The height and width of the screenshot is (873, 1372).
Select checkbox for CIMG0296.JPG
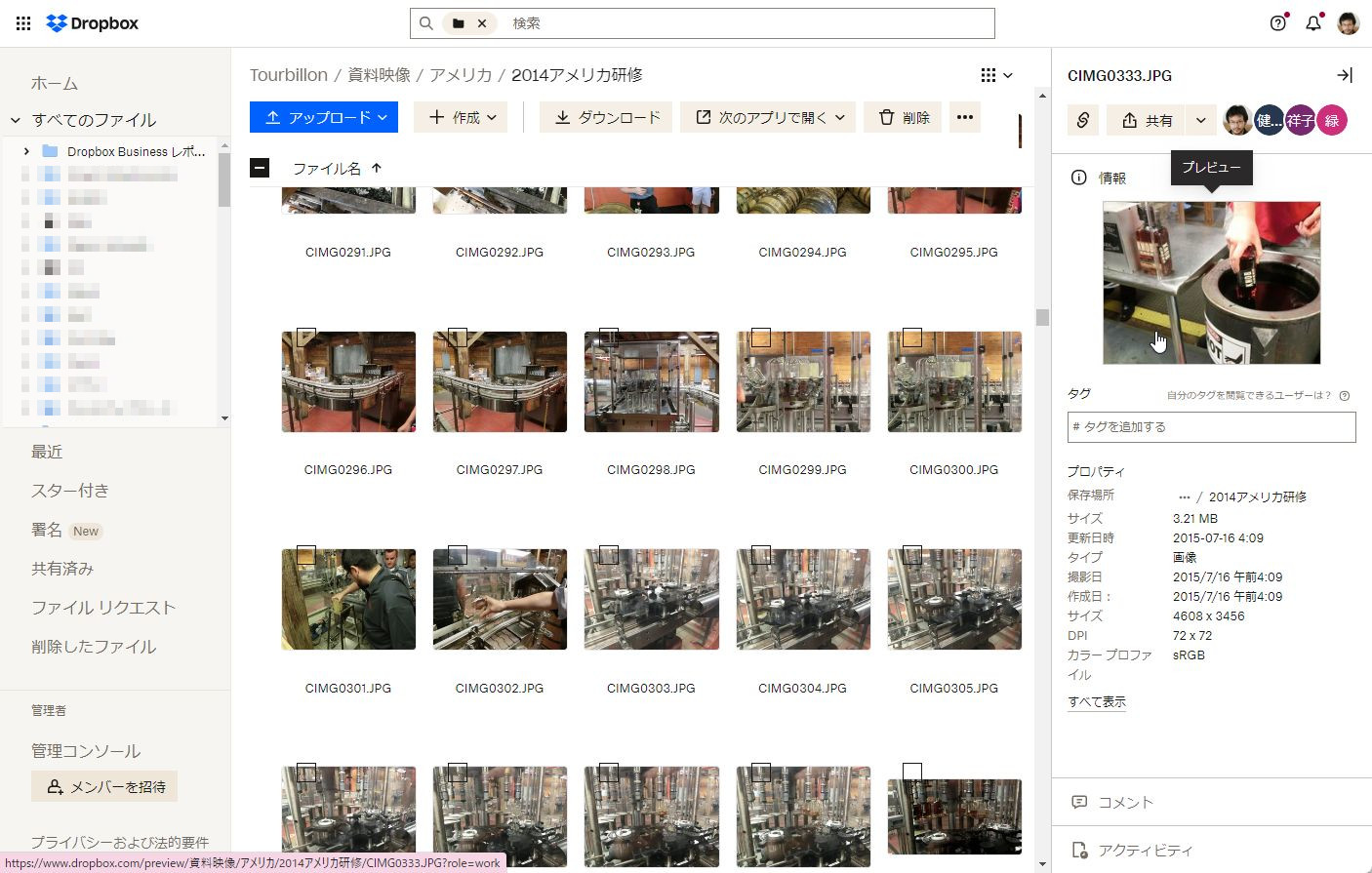306,337
